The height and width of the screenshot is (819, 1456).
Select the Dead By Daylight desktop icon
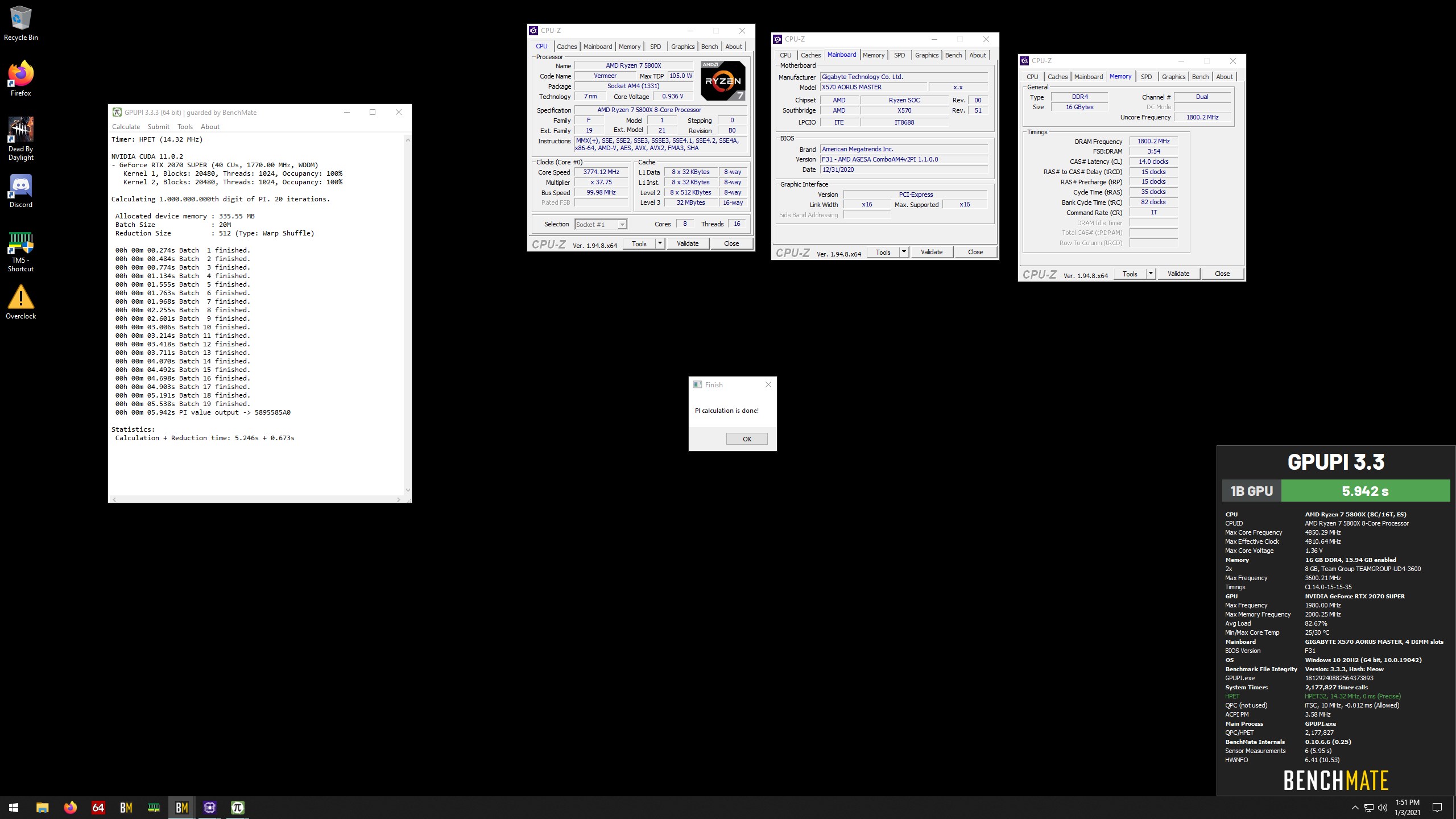point(21,139)
